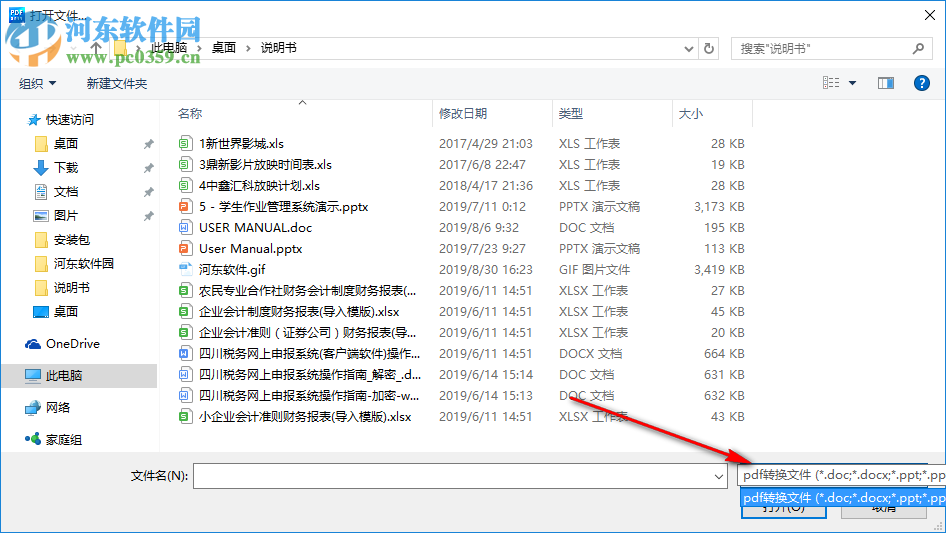Sort by the 类型 column header
Image resolution: width=946 pixels, height=533 pixels.
[x=571, y=113]
